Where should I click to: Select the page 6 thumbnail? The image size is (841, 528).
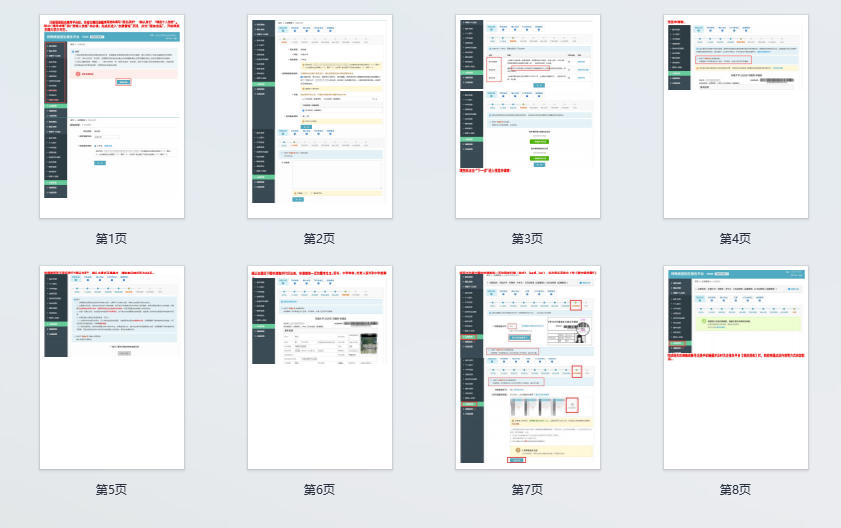320,368
